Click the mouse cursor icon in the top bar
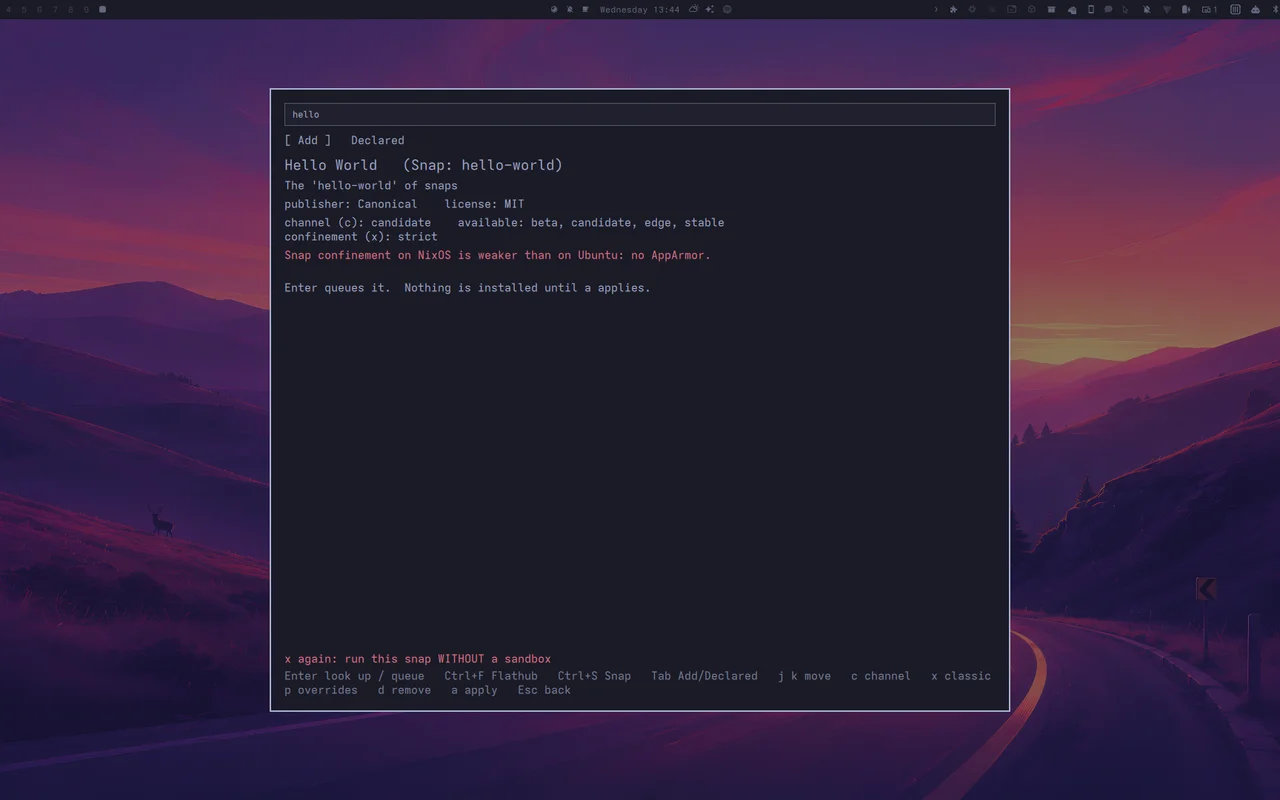This screenshot has width=1280, height=800. point(1126,9)
